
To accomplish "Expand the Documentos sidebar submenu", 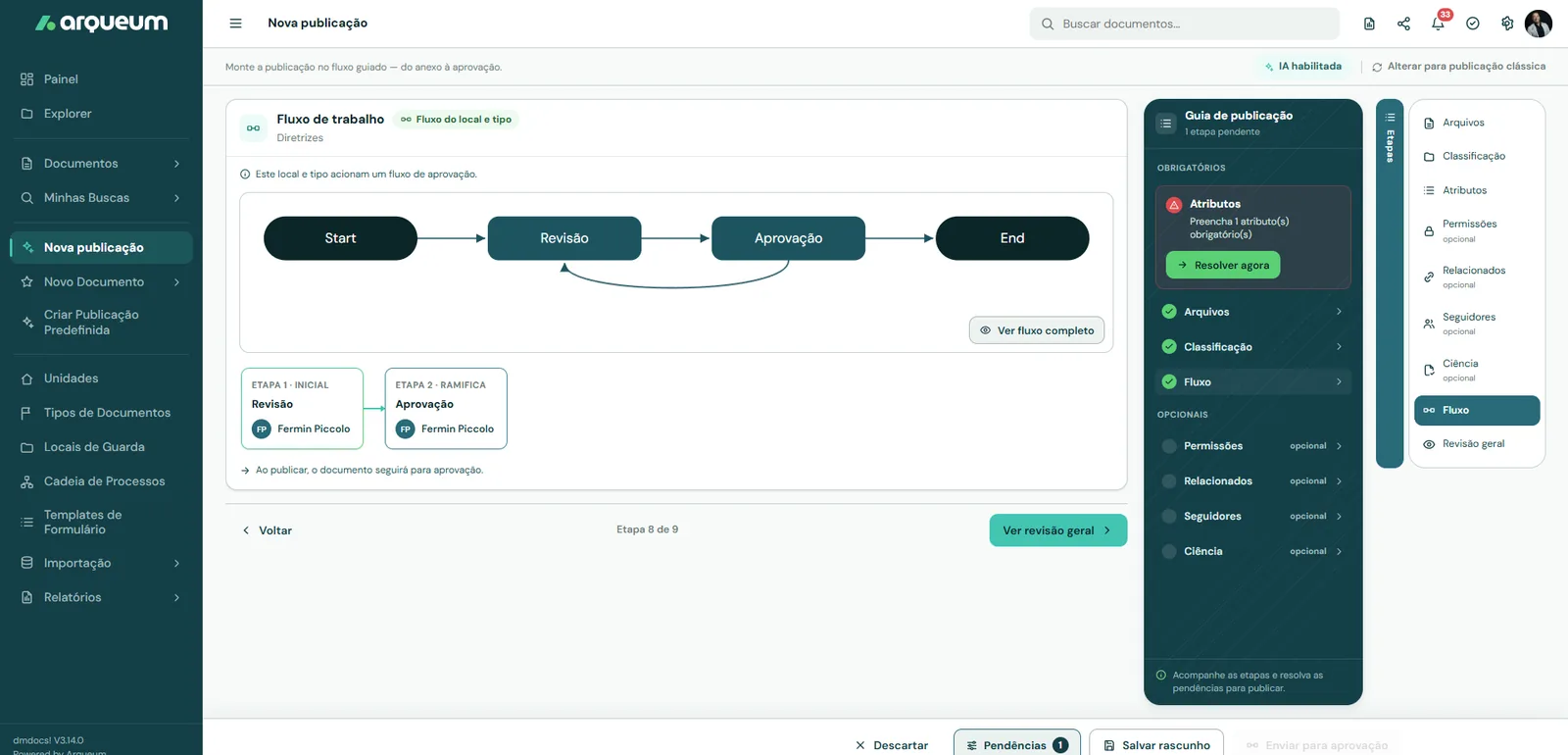I will (x=176, y=164).
